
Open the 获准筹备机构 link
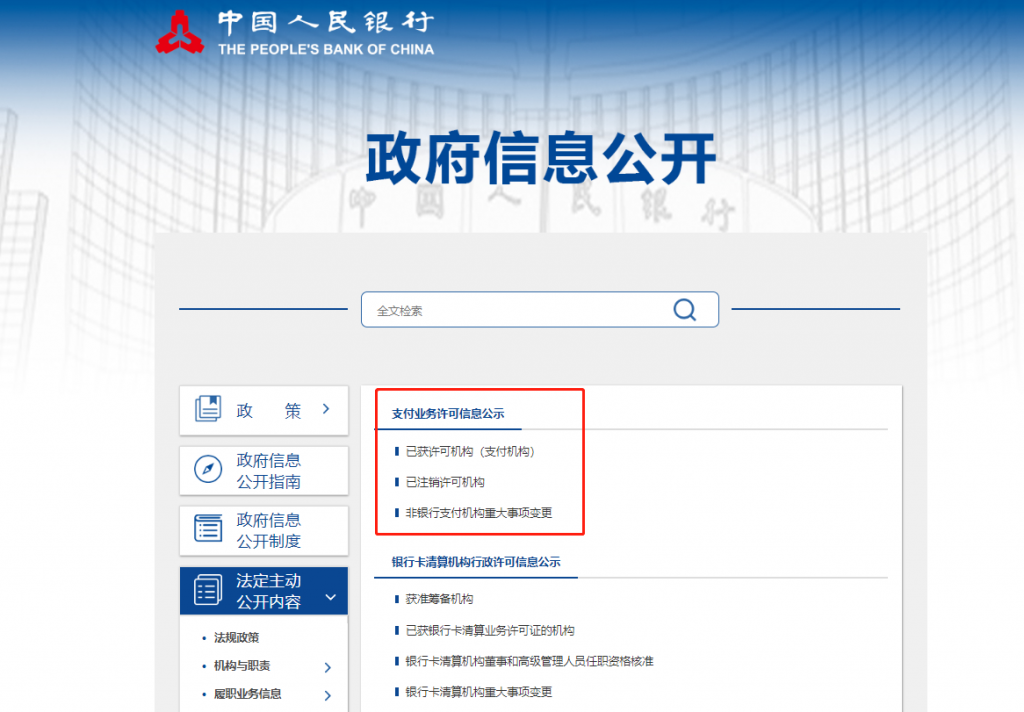[x=440, y=599]
